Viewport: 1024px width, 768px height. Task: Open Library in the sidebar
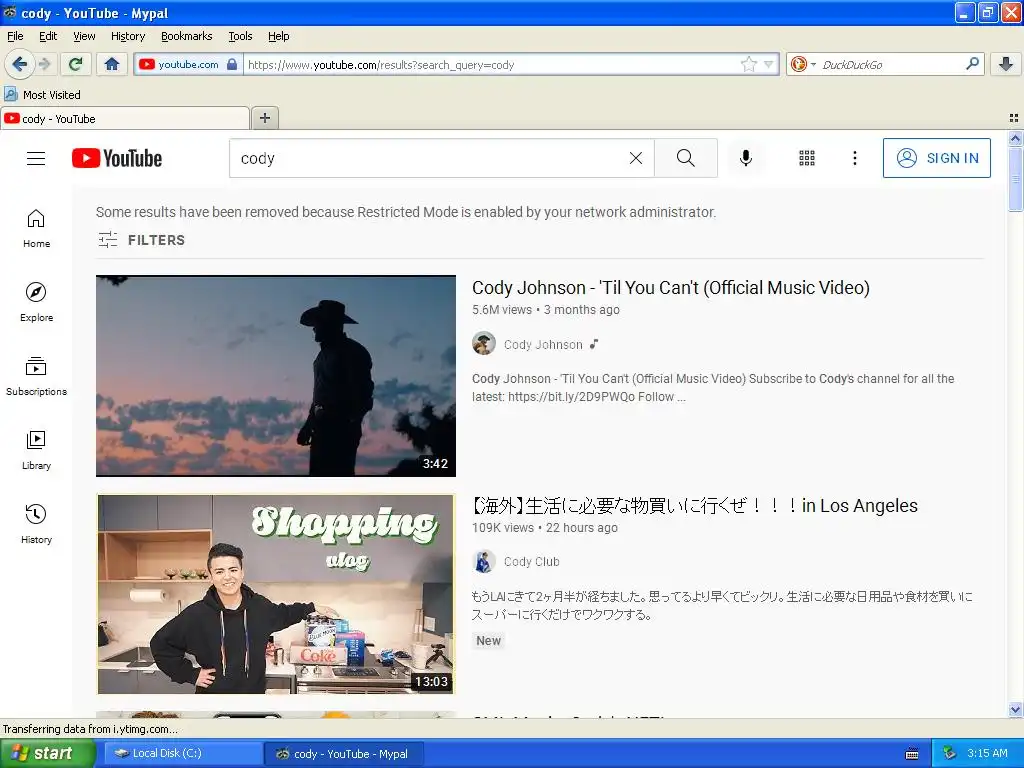pyautogui.click(x=37, y=450)
